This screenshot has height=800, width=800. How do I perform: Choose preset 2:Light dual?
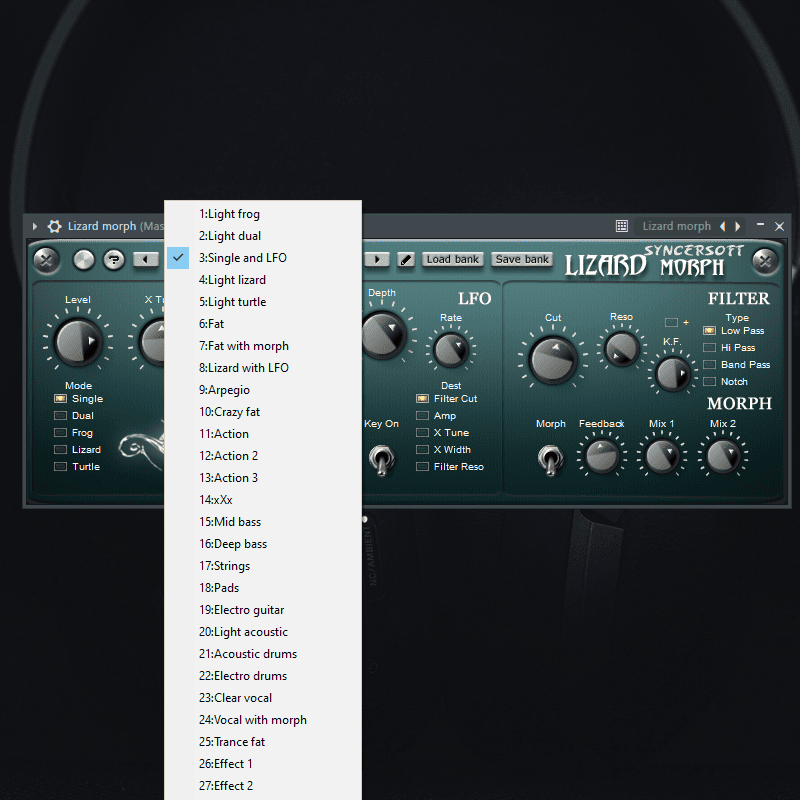tap(263, 236)
